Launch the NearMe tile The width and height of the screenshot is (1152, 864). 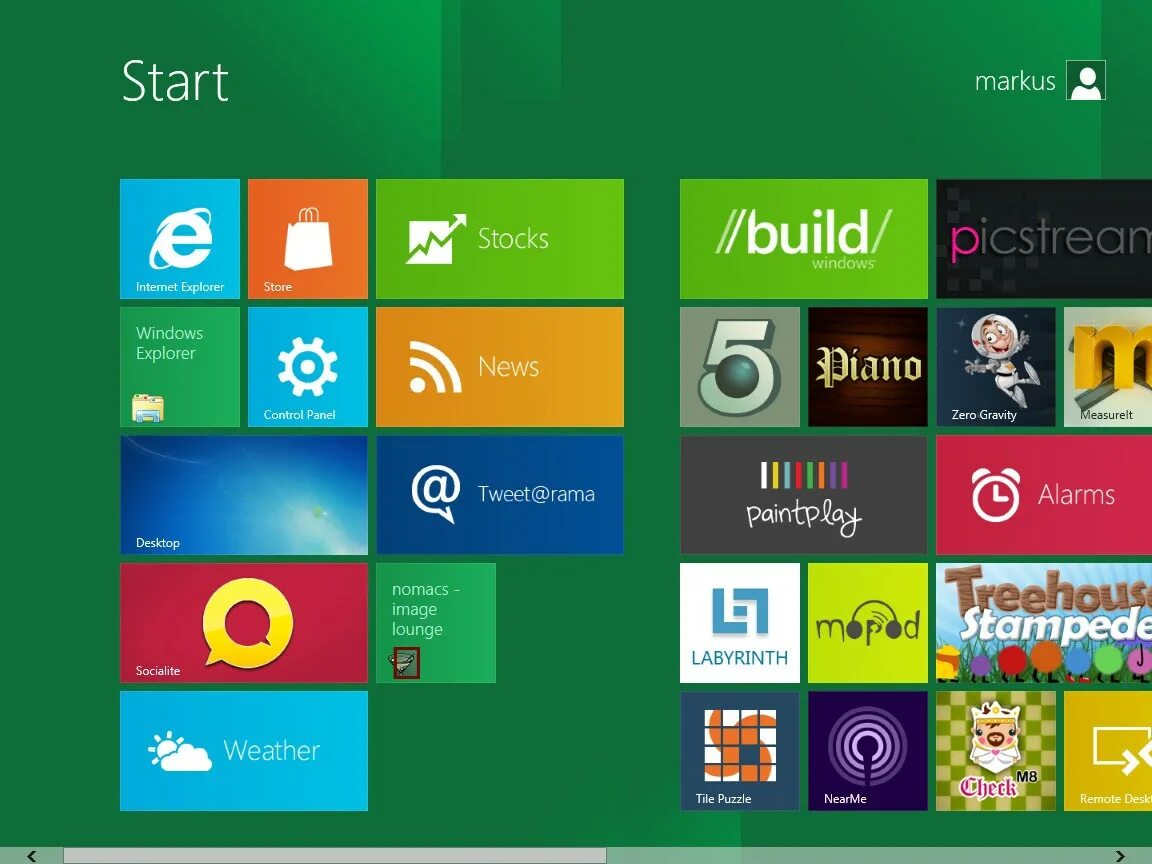868,751
